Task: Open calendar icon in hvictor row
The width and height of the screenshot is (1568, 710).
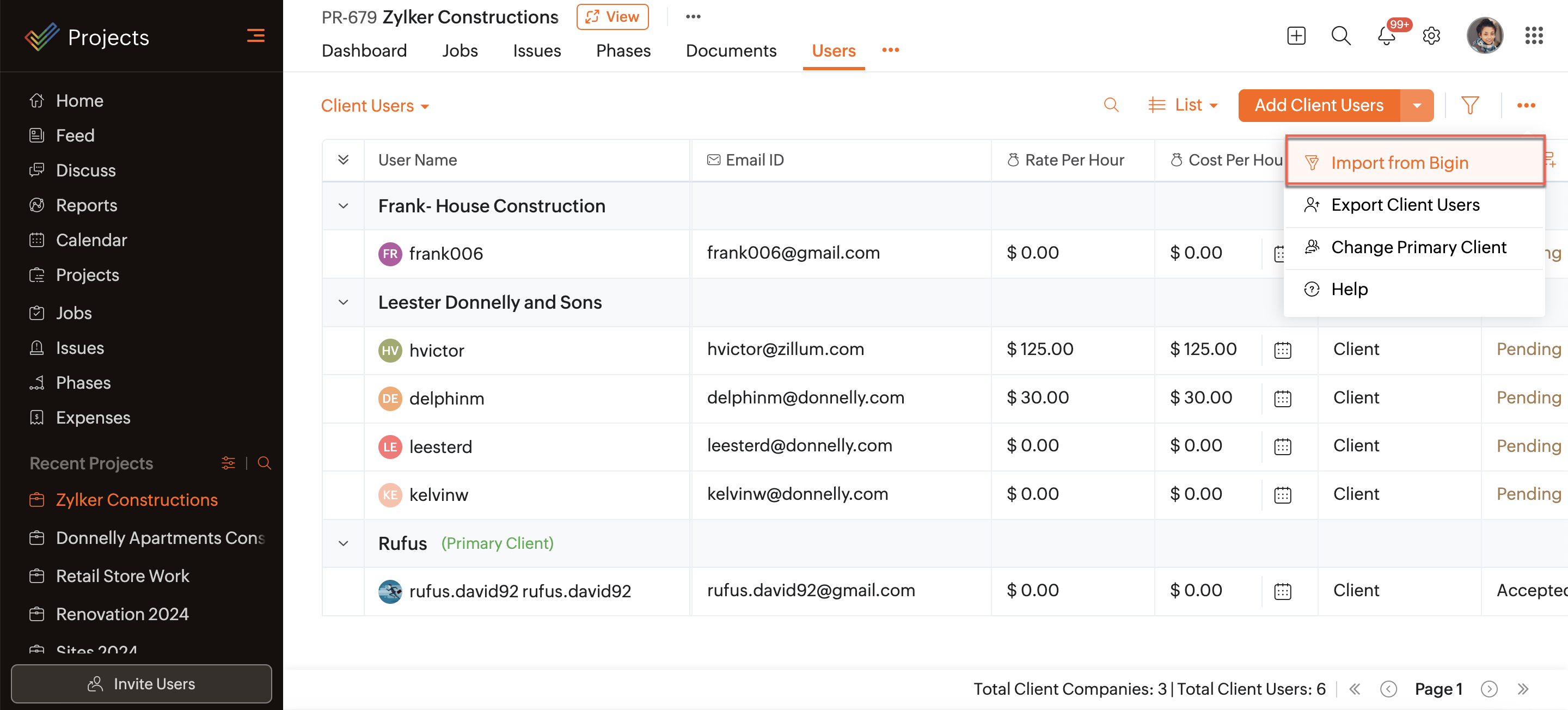Action: [1283, 350]
